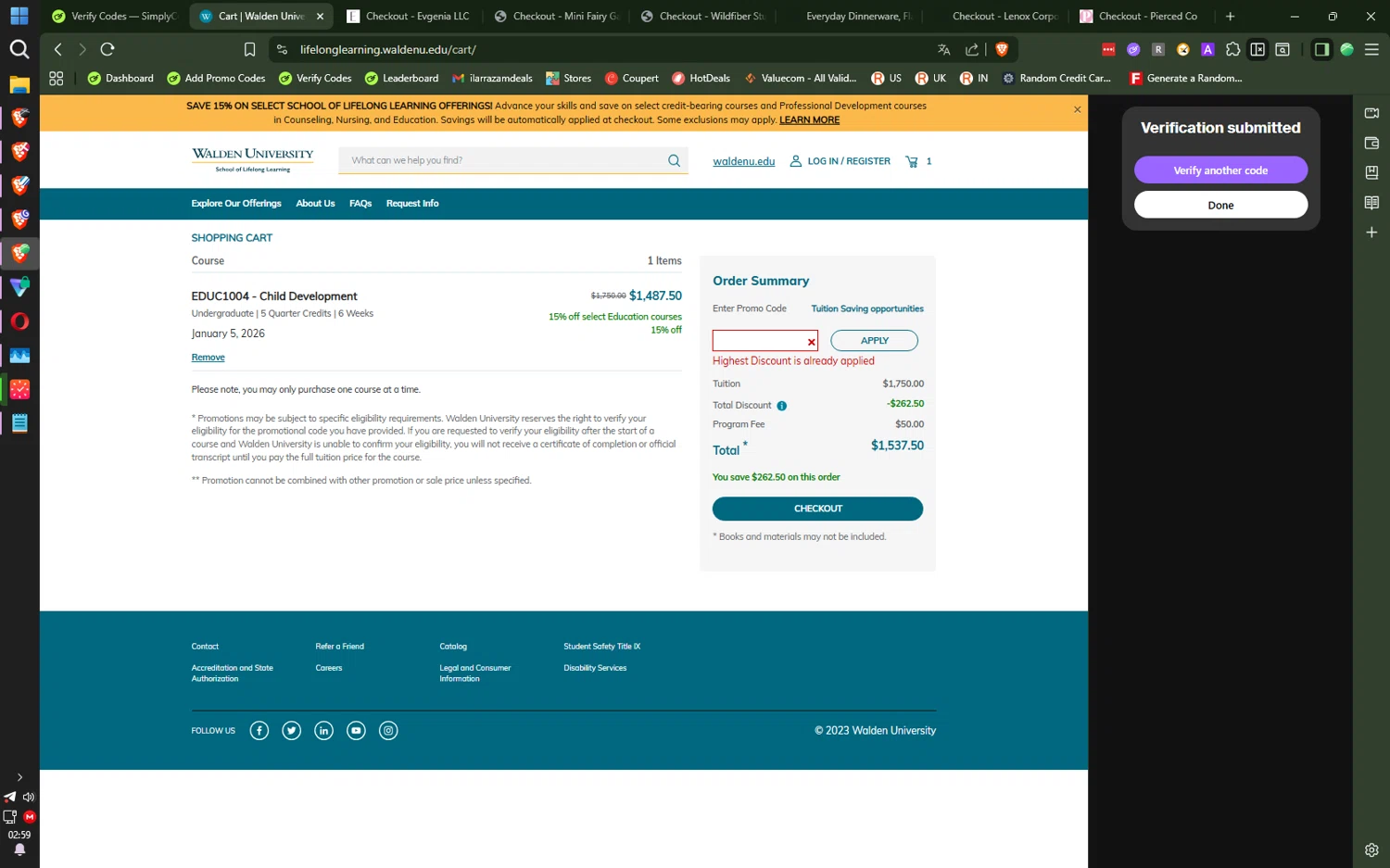
Task: Open Opera browser taskbar icon
Action: point(19,321)
